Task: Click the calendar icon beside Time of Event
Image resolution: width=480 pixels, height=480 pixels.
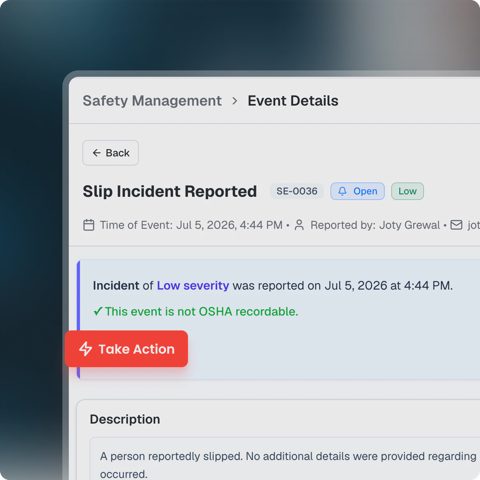Action: pos(88,225)
